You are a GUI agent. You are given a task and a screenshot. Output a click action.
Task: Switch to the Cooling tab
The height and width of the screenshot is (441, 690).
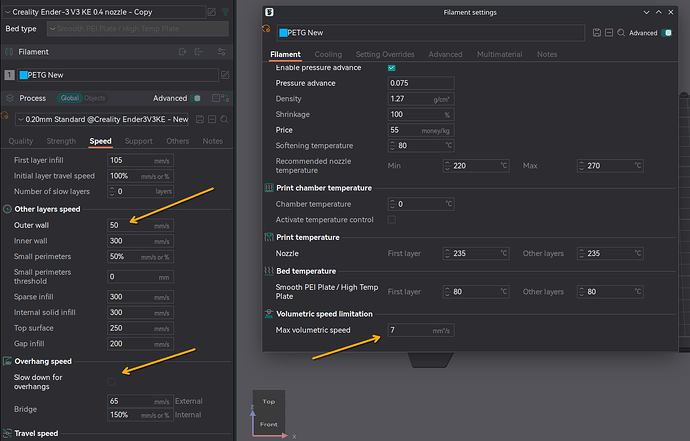328,54
